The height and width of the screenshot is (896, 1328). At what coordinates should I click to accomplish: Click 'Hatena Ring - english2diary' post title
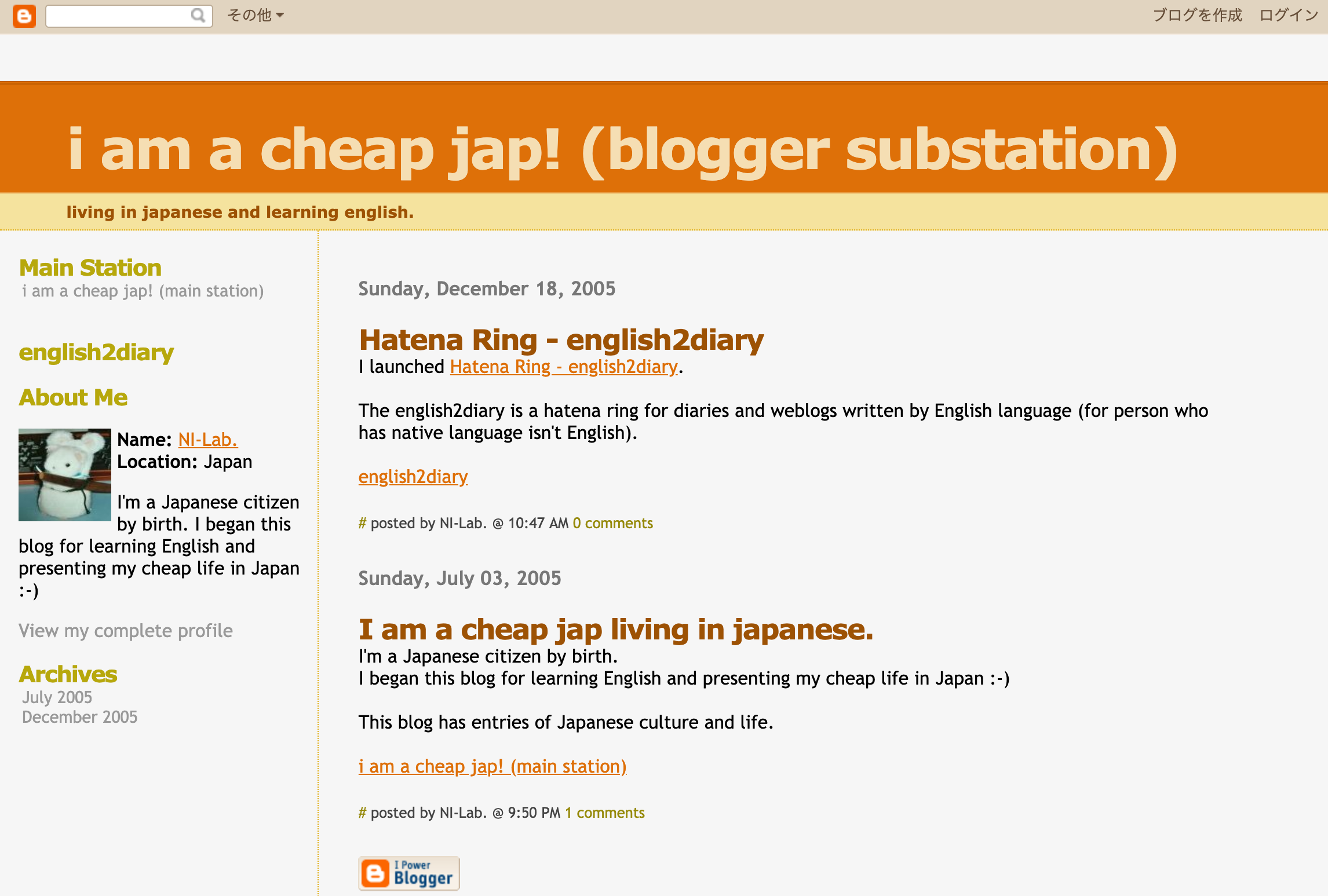[561, 340]
